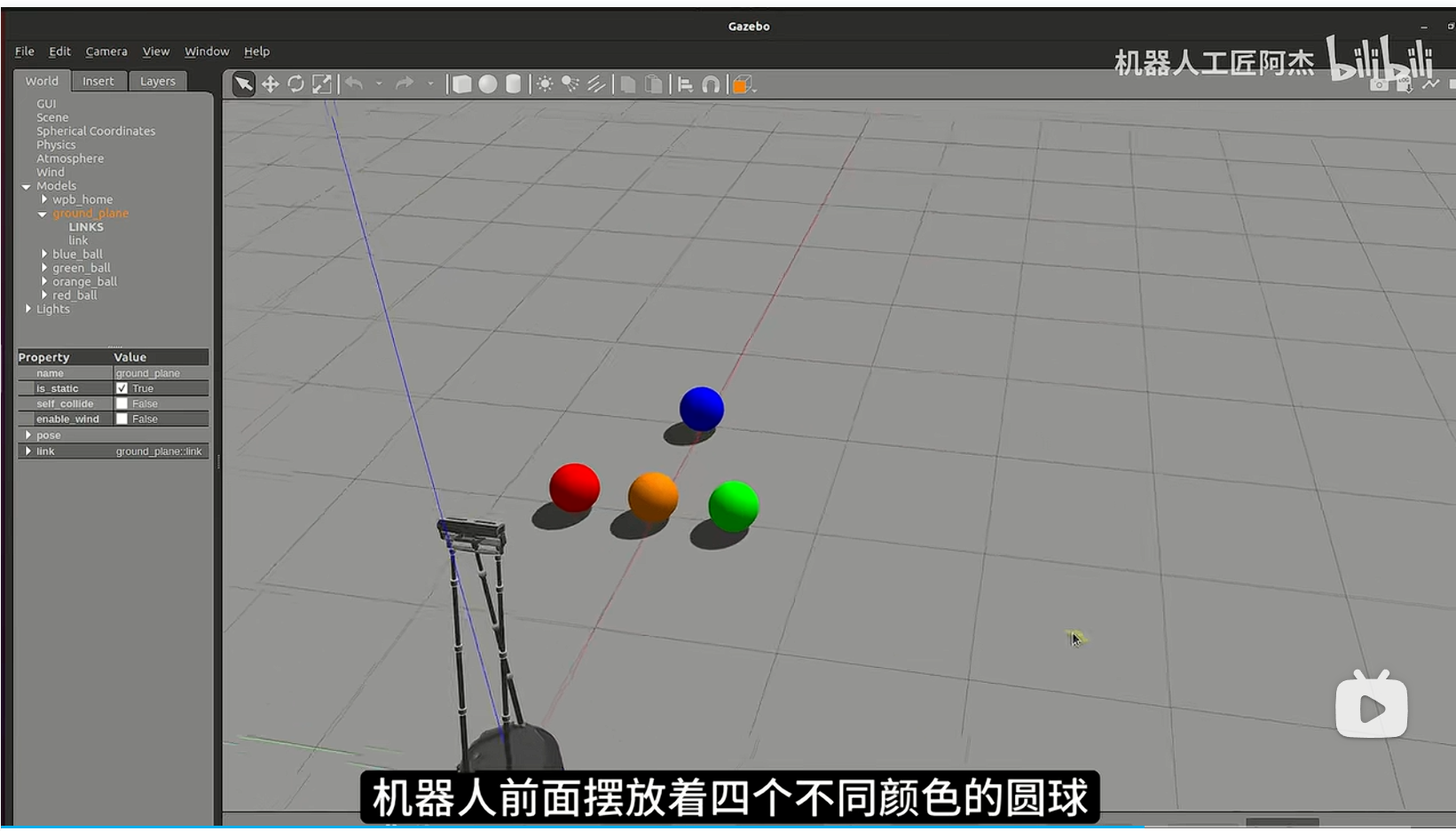Open the File menu
Image resolution: width=1456 pixels, height=831 pixels.
25,51
